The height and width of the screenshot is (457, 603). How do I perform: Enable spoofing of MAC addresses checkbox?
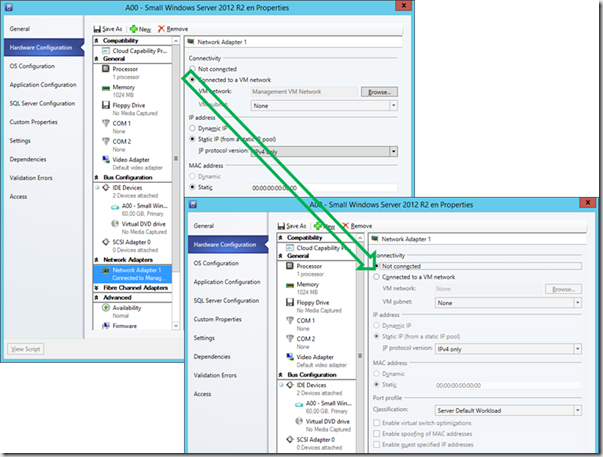(376, 434)
